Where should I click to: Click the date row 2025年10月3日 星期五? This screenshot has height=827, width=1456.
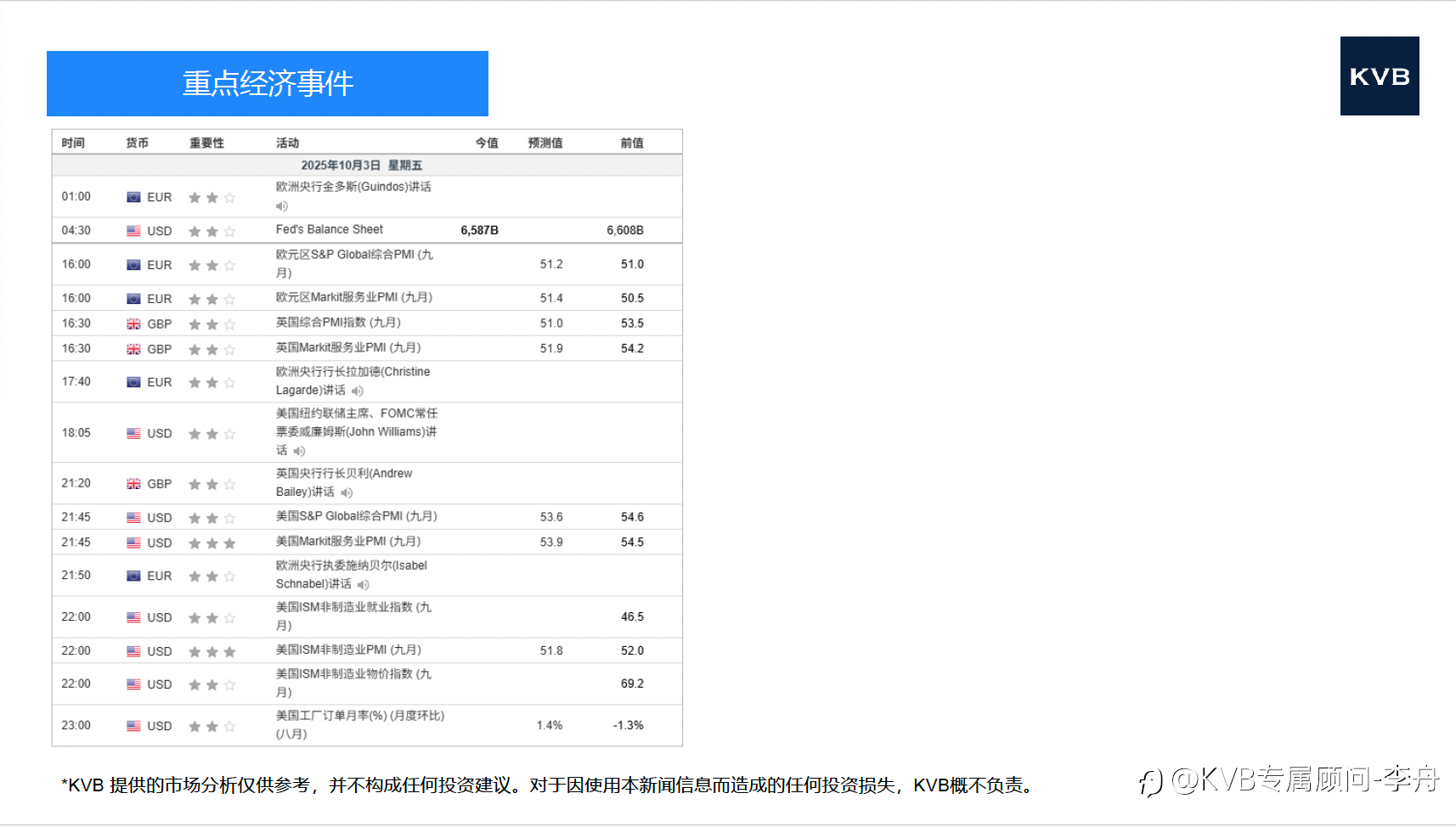pos(367,165)
